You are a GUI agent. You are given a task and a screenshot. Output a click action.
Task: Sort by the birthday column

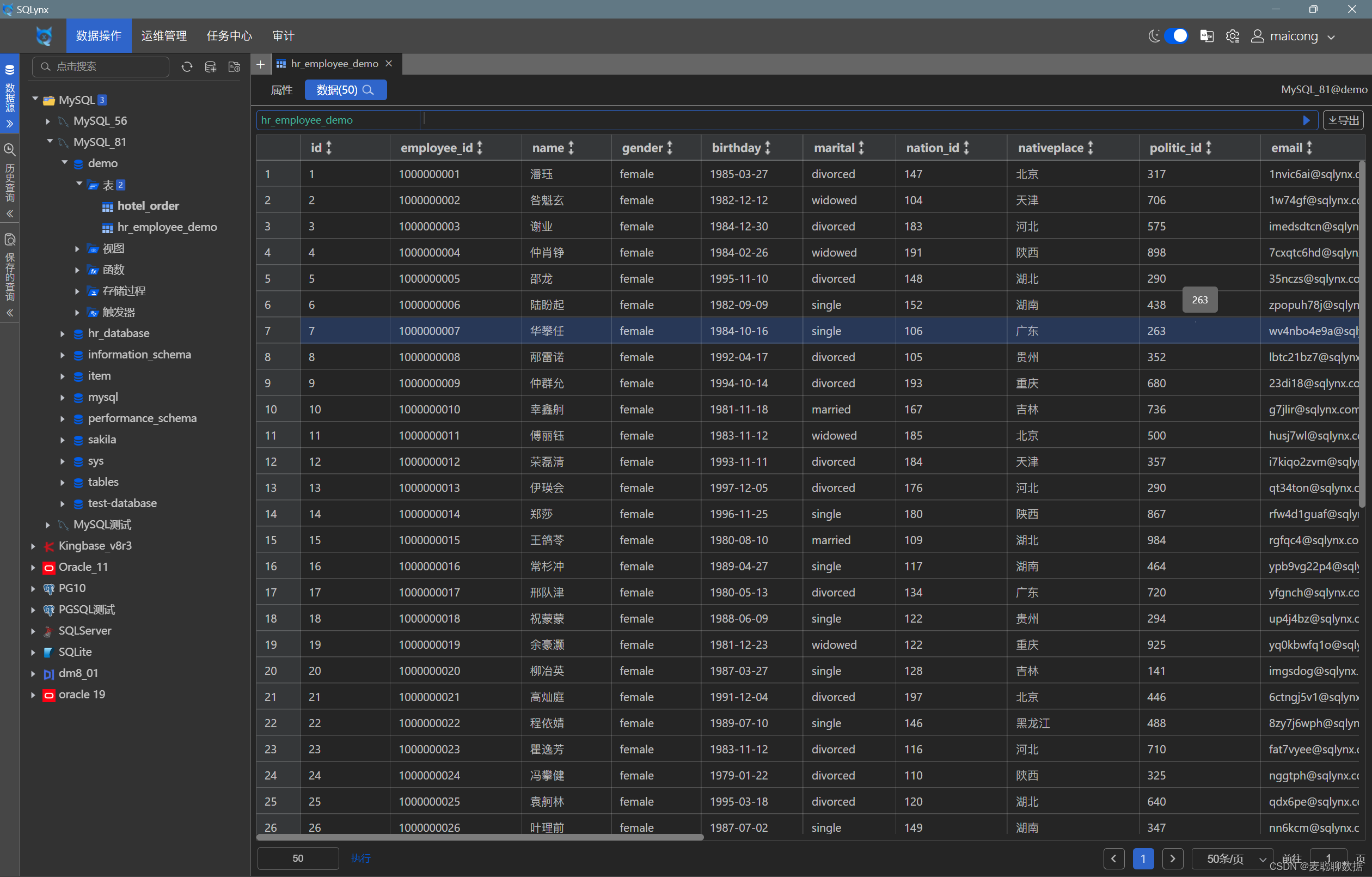[x=768, y=148]
